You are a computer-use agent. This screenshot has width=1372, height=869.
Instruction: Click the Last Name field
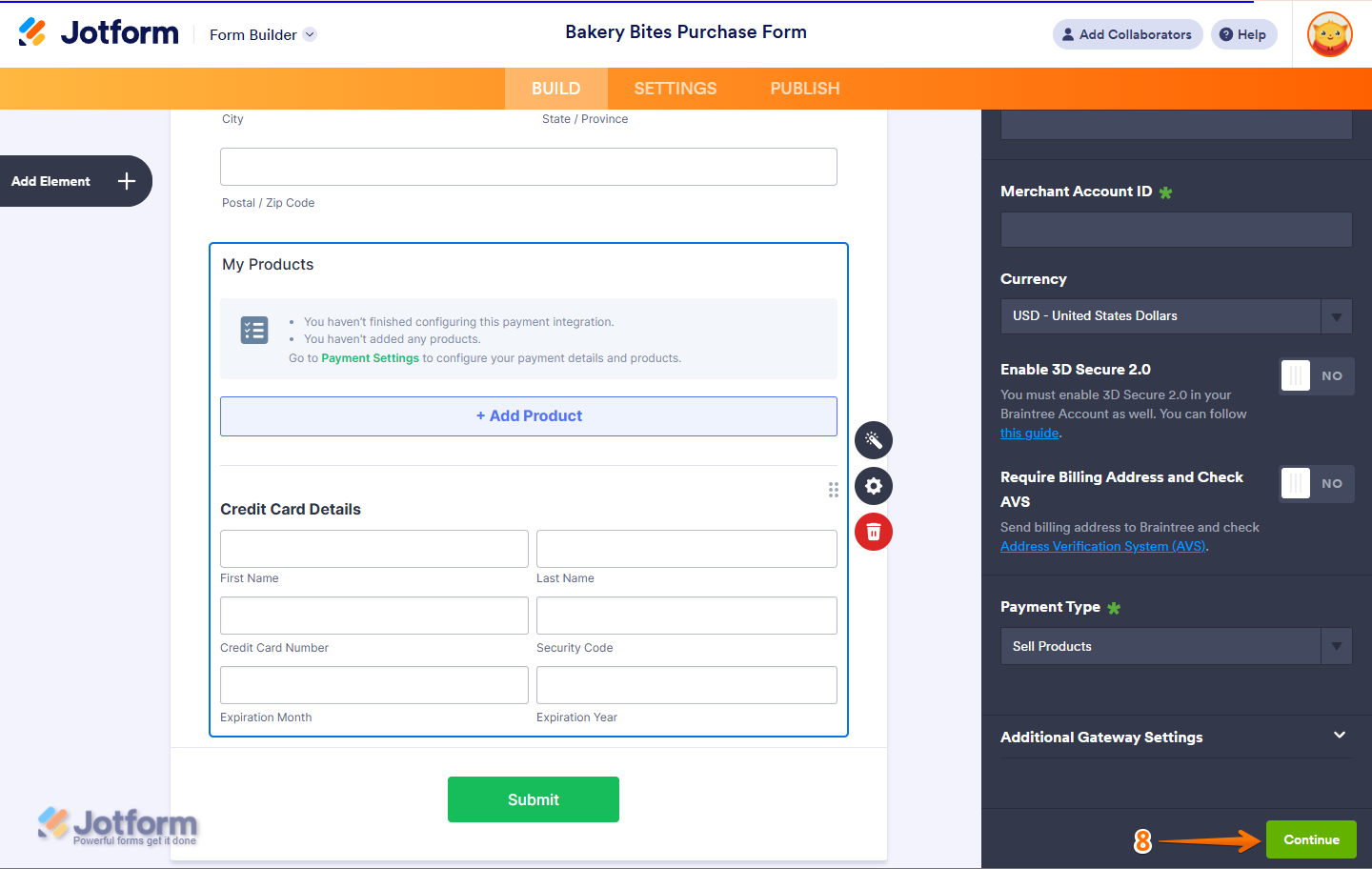[687, 549]
